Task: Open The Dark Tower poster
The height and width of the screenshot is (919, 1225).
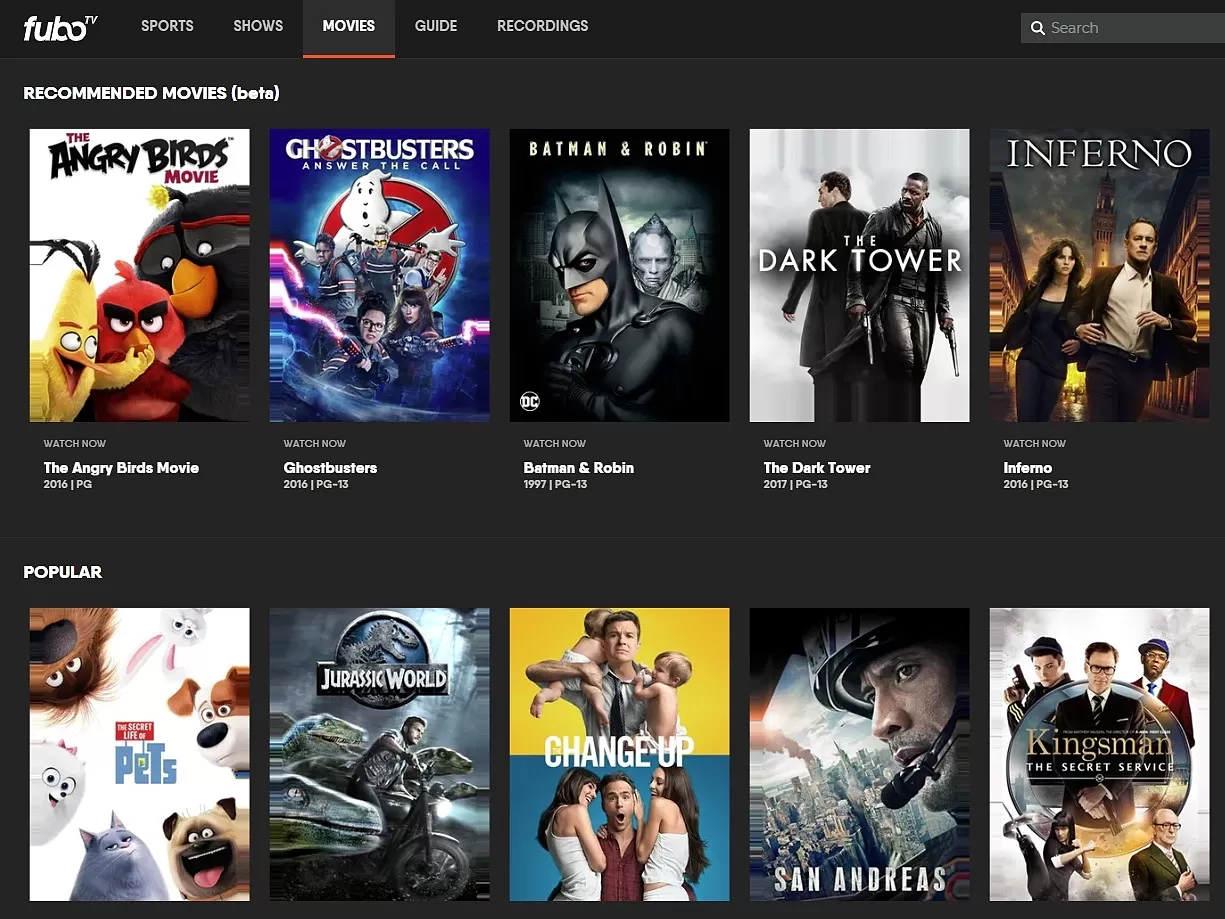Action: click(860, 275)
